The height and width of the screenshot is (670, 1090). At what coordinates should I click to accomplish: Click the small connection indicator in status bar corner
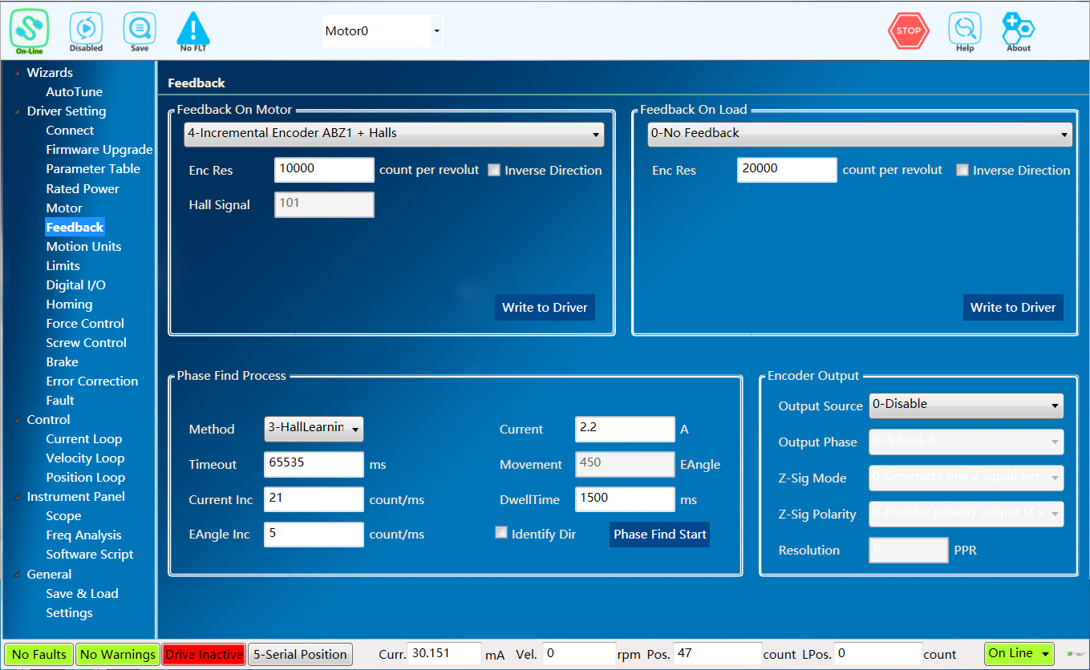[1076, 654]
